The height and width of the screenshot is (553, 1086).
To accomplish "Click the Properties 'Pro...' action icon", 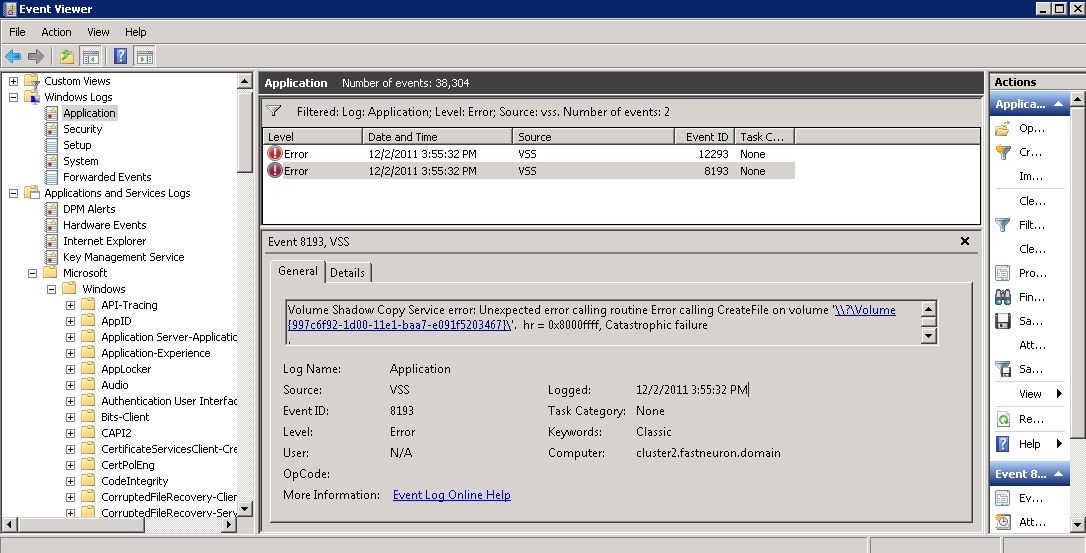I will click(x=1003, y=273).
